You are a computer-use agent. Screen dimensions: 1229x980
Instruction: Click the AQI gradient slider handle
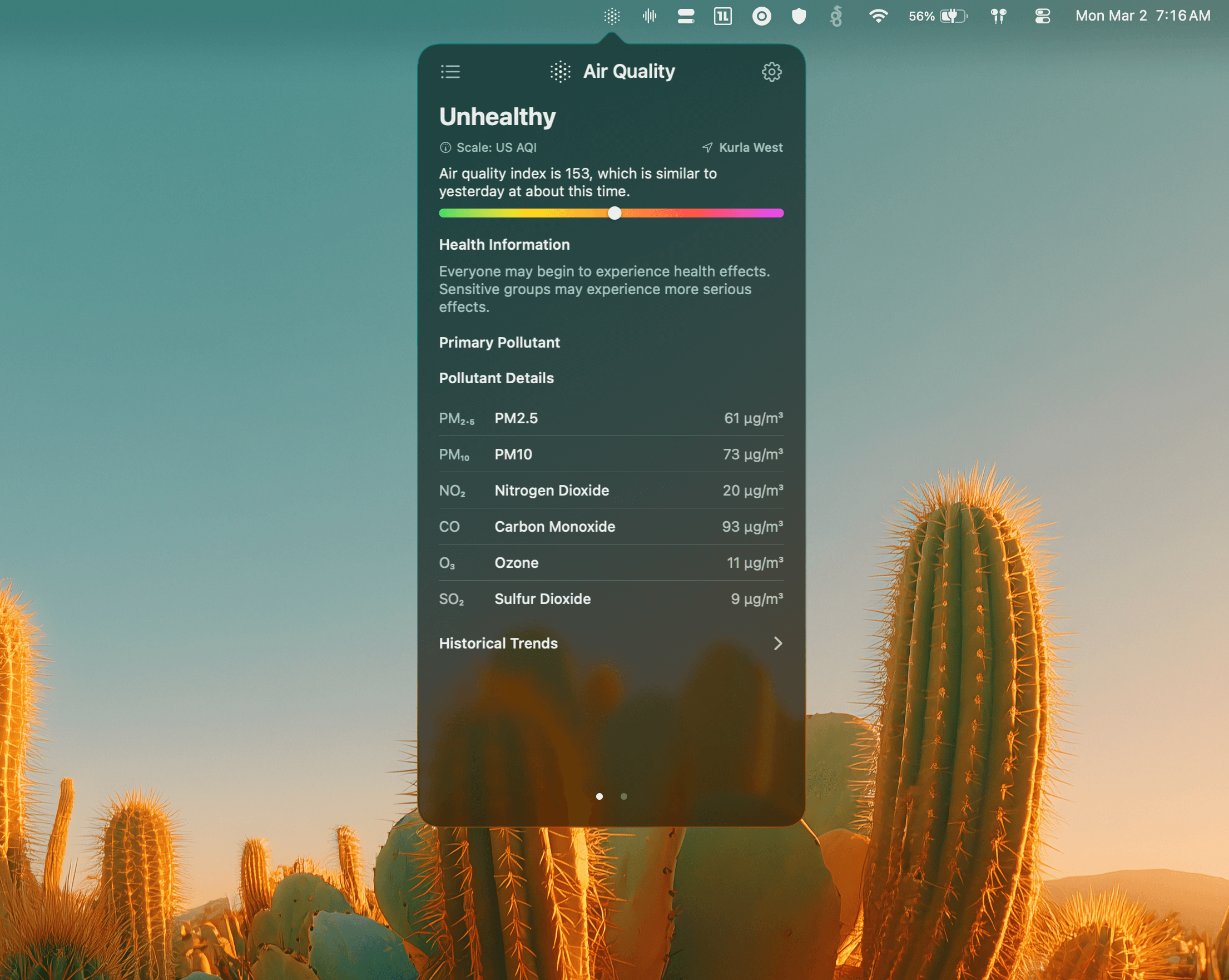(614, 213)
